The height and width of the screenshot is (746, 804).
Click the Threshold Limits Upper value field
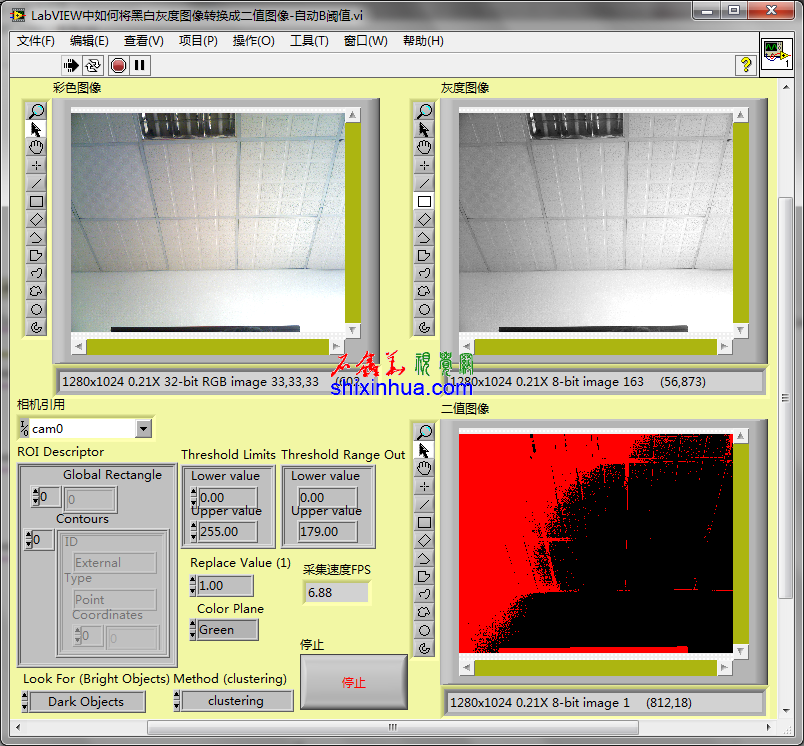[227, 532]
